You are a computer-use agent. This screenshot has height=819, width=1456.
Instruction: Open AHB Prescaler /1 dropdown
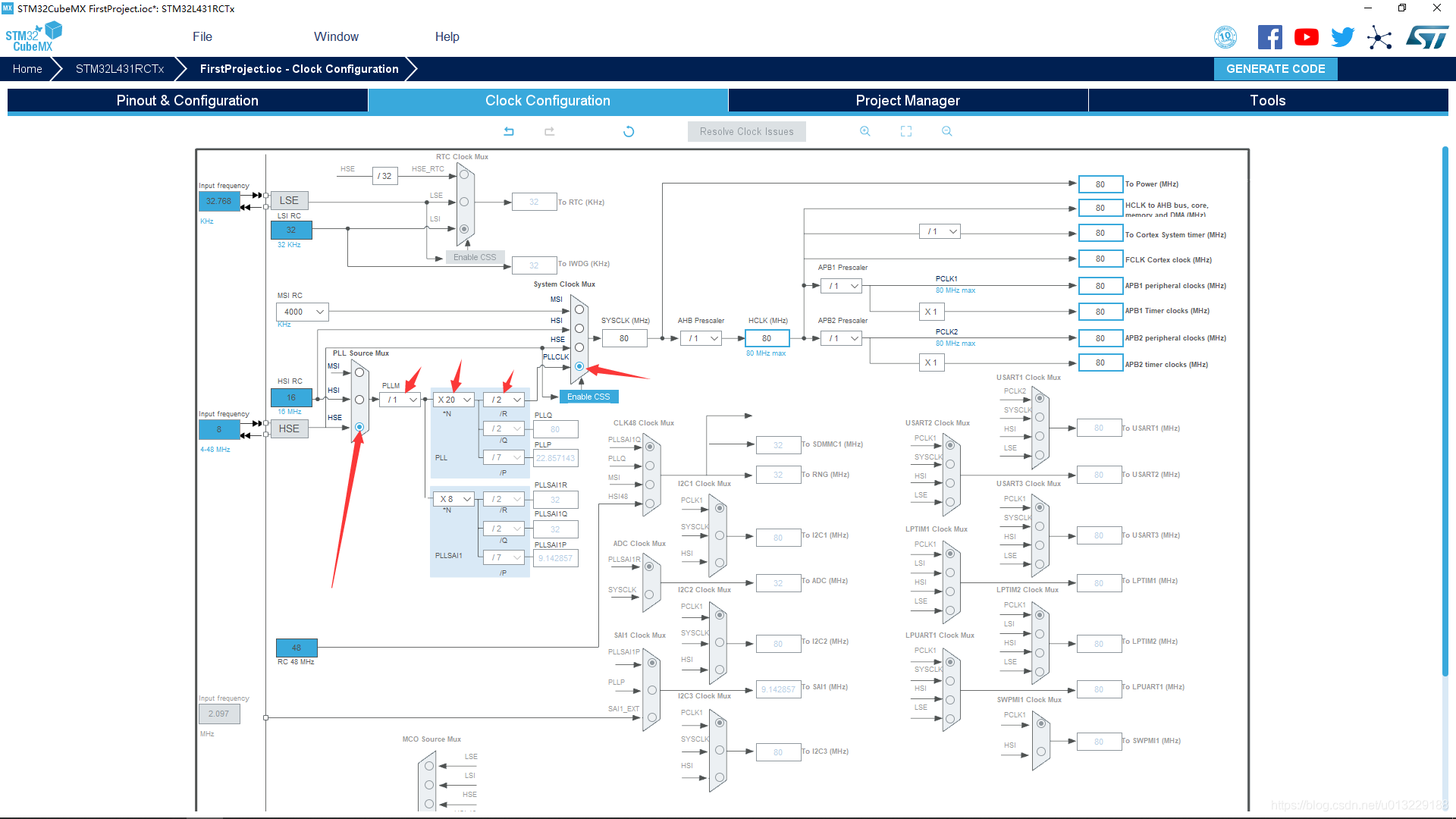pyautogui.click(x=701, y=338)
